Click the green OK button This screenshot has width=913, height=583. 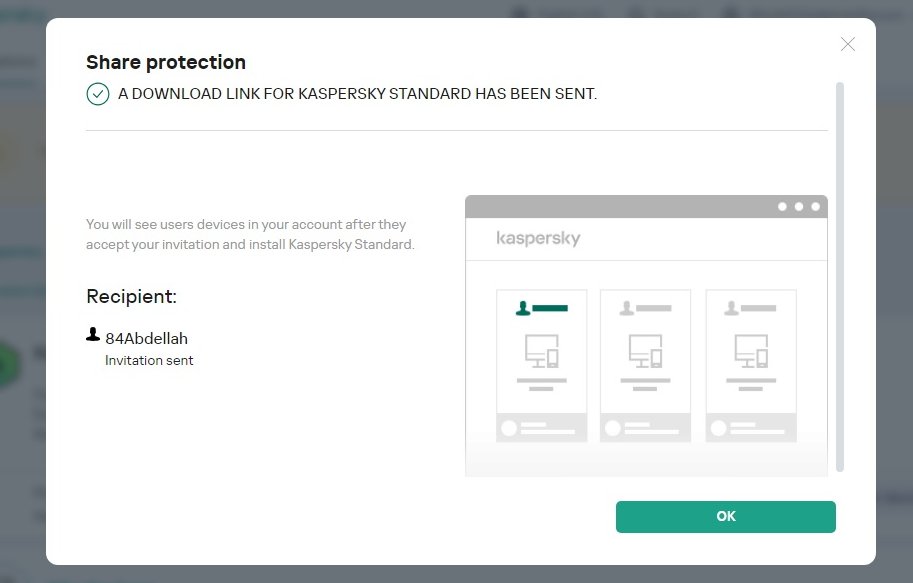[725, 516]
